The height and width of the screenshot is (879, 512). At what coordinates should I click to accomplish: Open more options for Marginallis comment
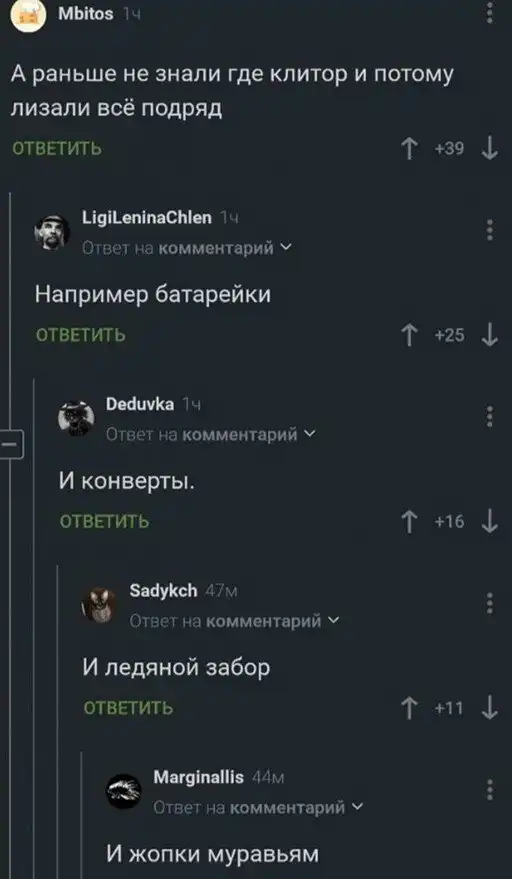click(490, 789)
